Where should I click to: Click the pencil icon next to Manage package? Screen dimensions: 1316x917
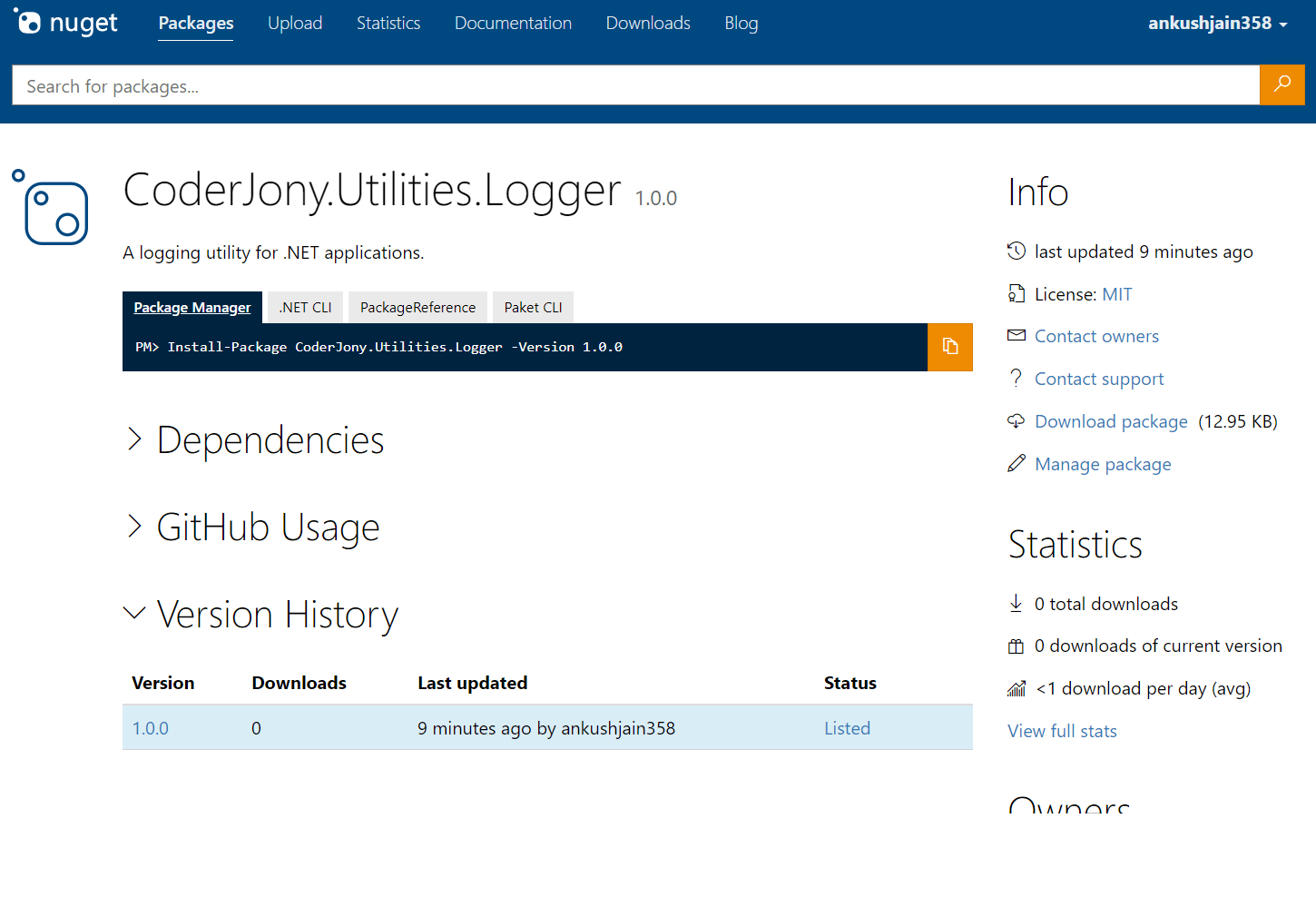pyautogui.click(x=1016, y=463)
